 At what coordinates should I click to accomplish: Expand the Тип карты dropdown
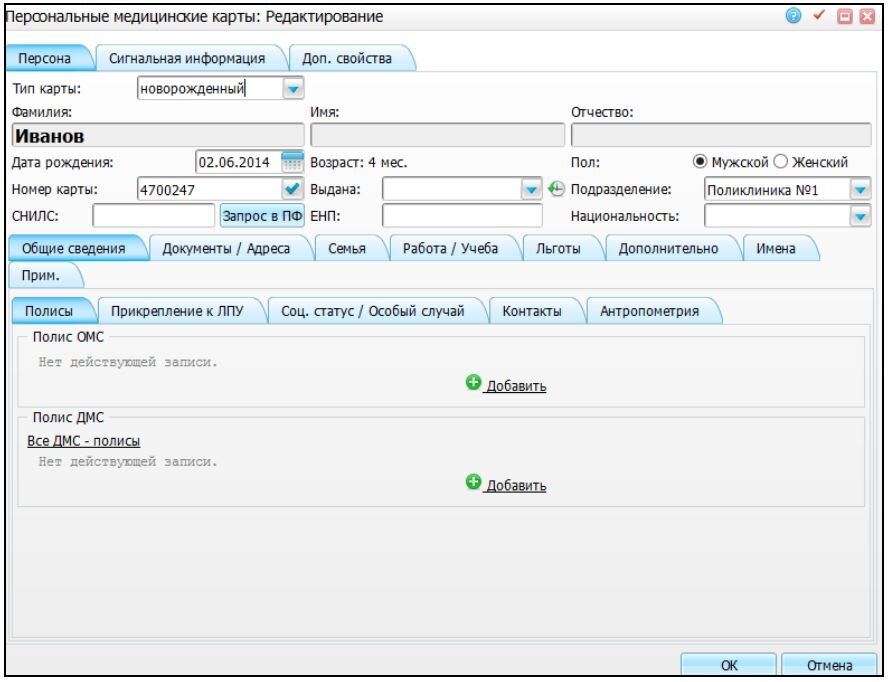click(293, 89)
